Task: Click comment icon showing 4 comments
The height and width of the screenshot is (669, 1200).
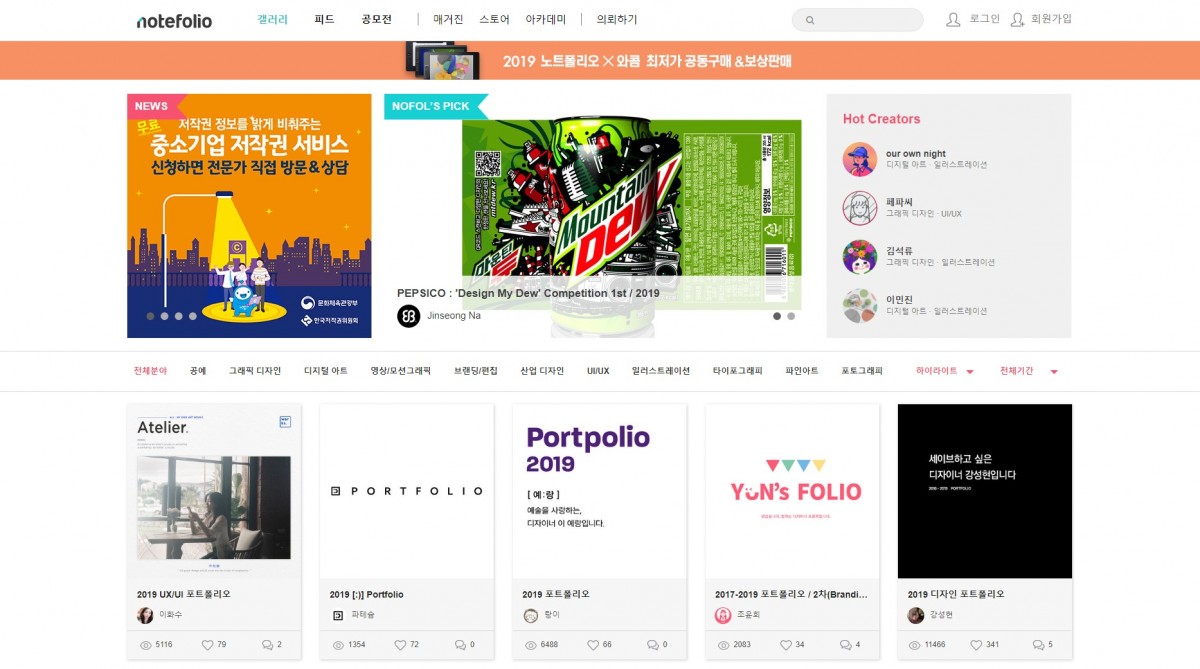Action: tap(845, 645)
